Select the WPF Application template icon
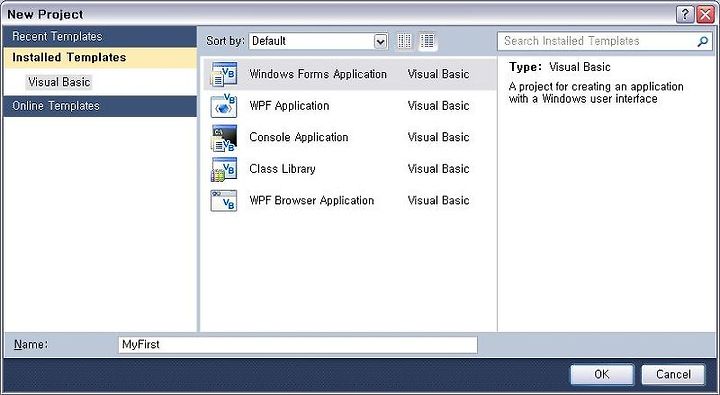Image resolution: width=720 pixels, height=395 pixels. (x=224, y=106)
